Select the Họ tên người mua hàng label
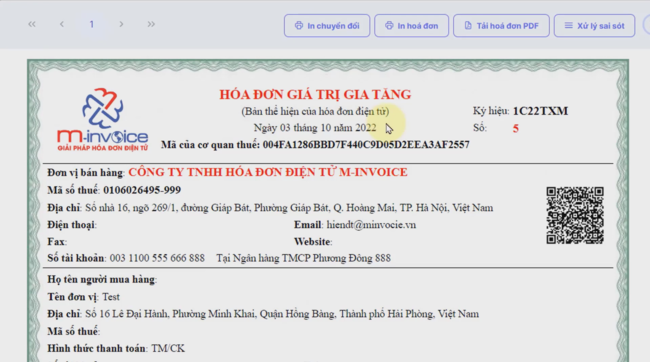Screen dimensions: 650x362 click(x=102, y=280)
